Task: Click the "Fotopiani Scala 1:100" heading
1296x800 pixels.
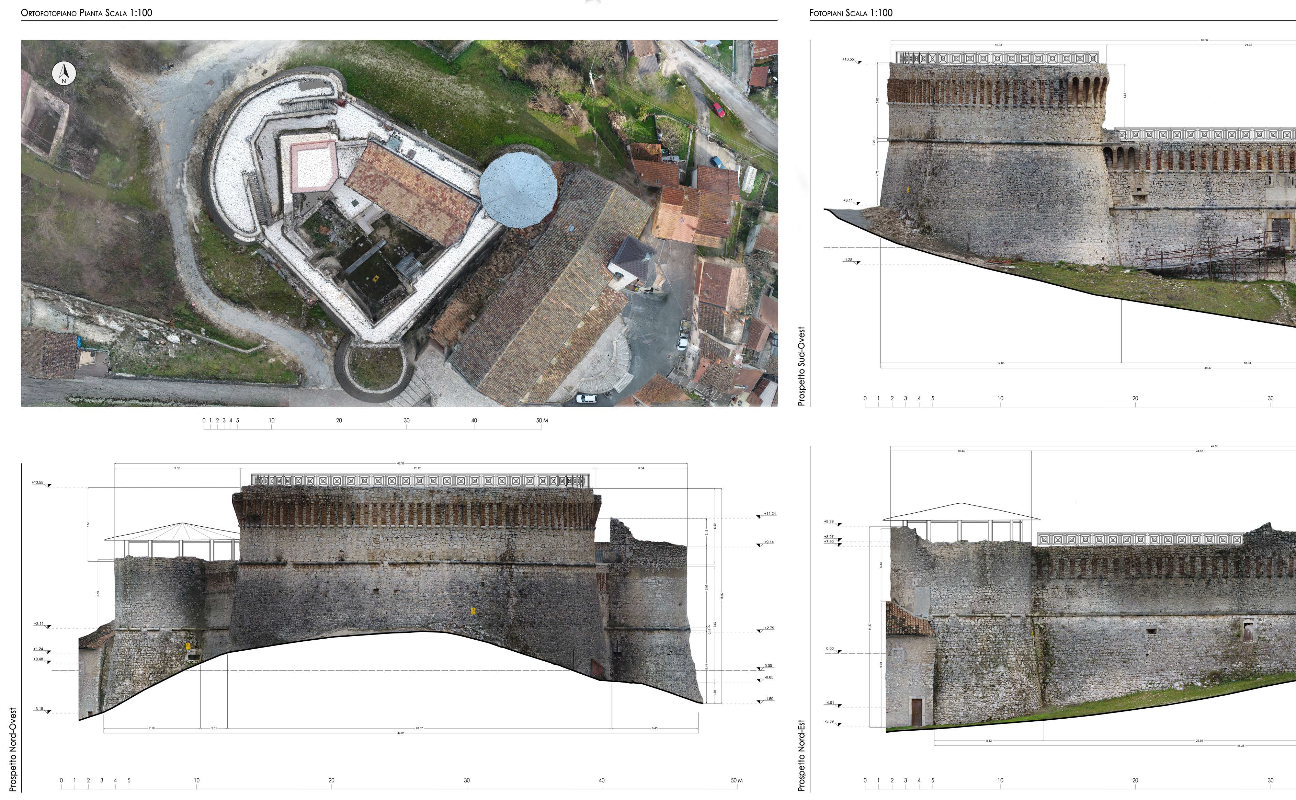Action: pyautogui.click(x=850, y=13)
